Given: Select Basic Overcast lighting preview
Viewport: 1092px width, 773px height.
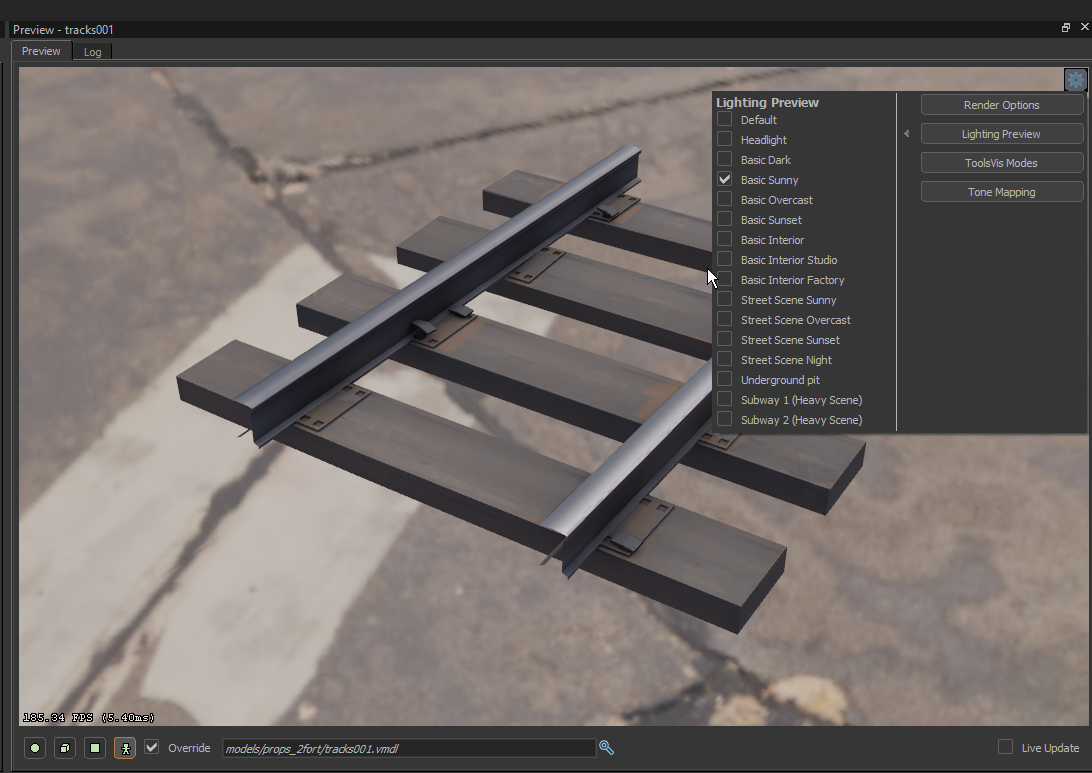Looking at the screenshot, I should pyautogui.click(x=723, y=199).
